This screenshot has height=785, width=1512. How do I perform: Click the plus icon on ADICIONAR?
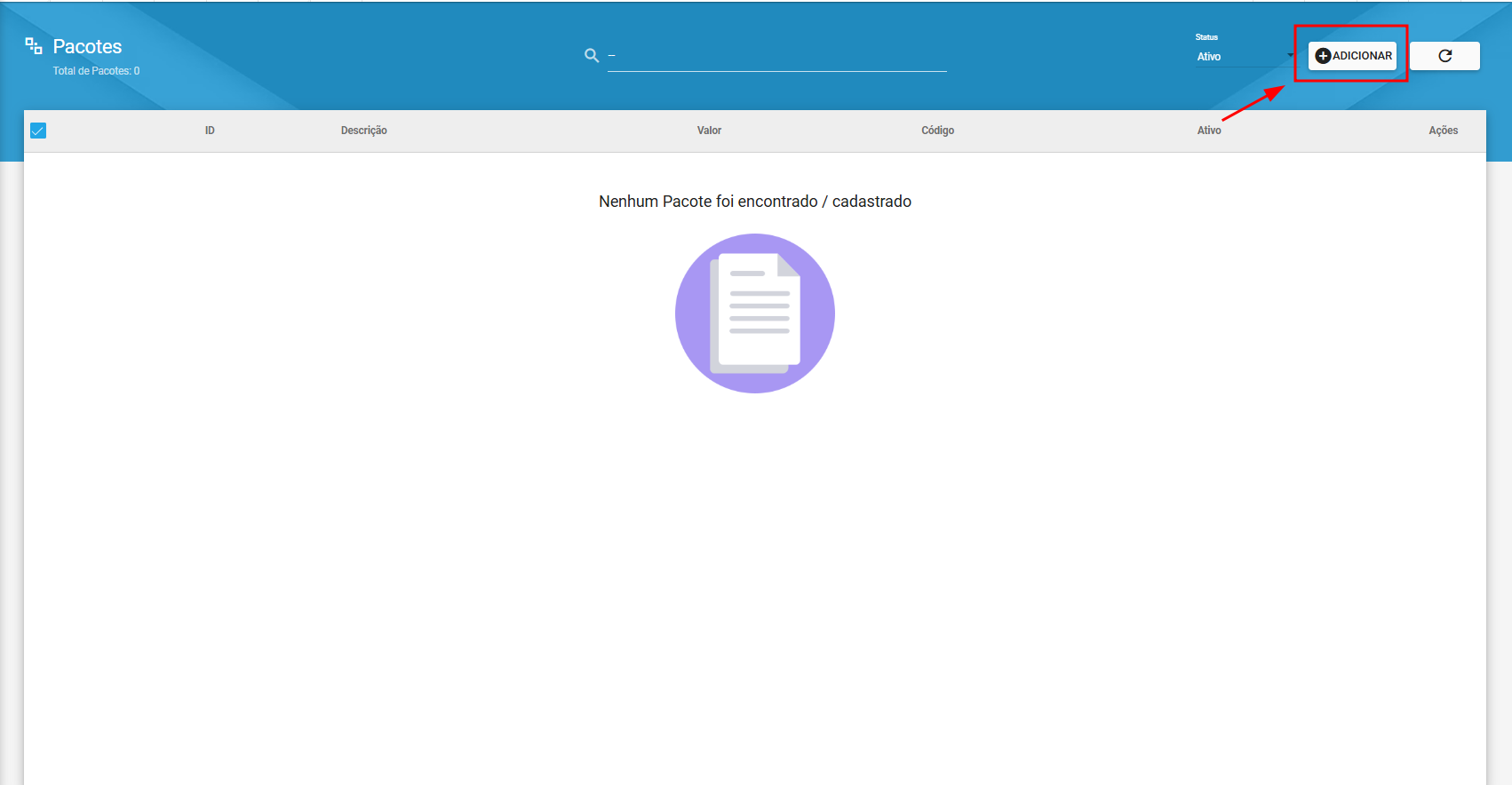pyautogui.click(x=1323, y=56)
